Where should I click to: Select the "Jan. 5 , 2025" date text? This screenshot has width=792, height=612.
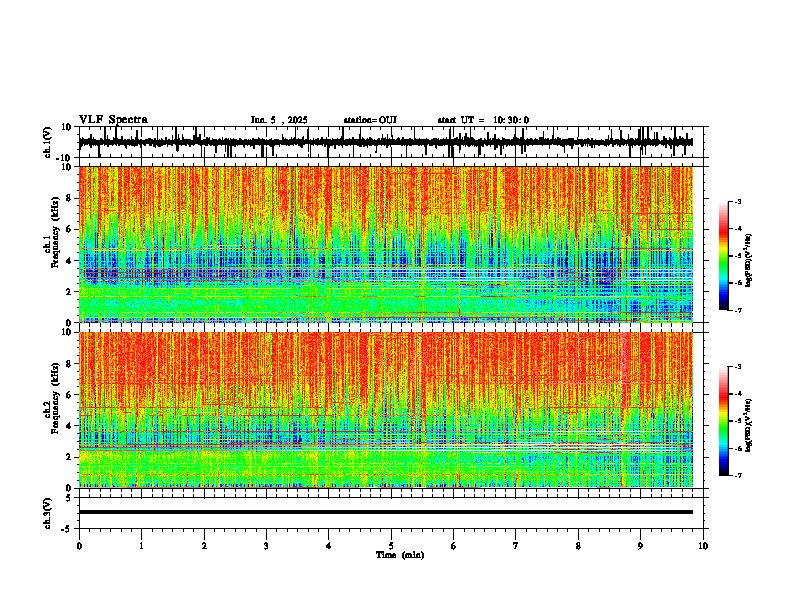point(279,120)
